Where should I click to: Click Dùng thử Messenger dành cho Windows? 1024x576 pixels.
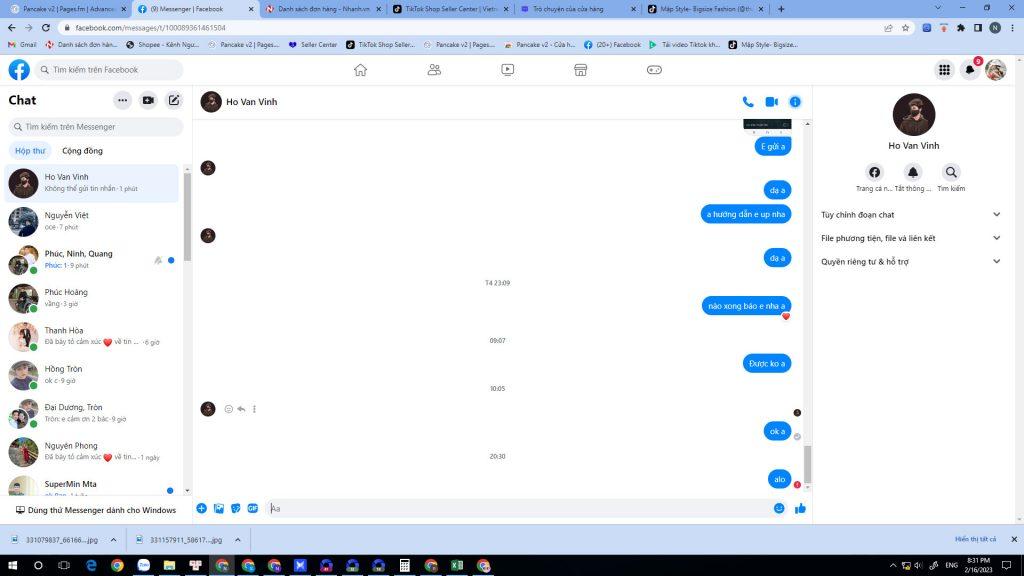(x=95, y=510)
